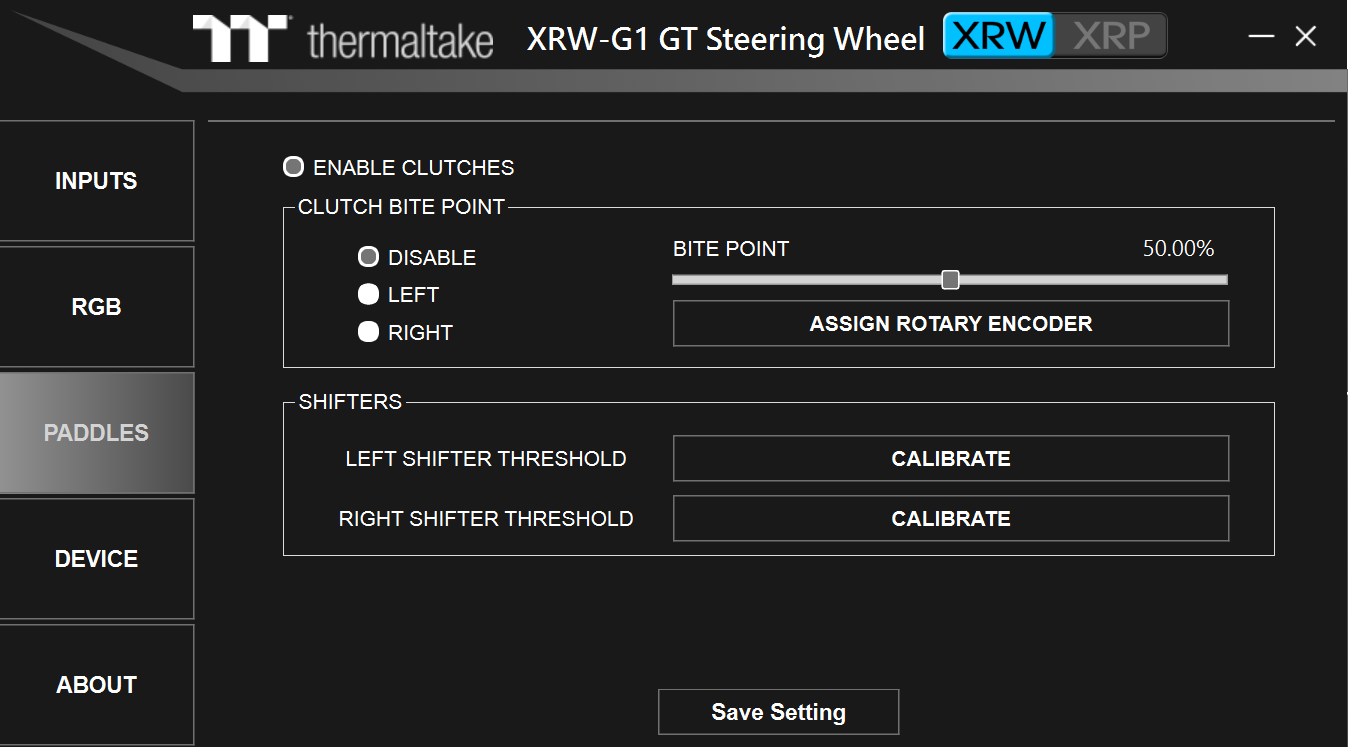Screen dimensions: 1348x747
Task: Choose LEFT clutch bite point
Action: click(x=368, y=293)
